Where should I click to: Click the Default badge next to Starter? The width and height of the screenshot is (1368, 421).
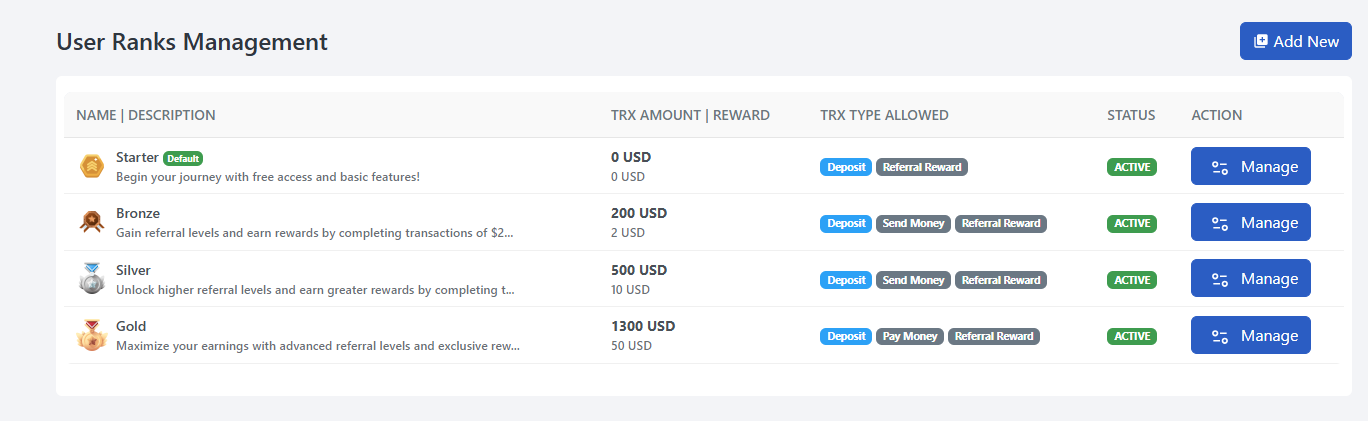(x=183, y=158)
